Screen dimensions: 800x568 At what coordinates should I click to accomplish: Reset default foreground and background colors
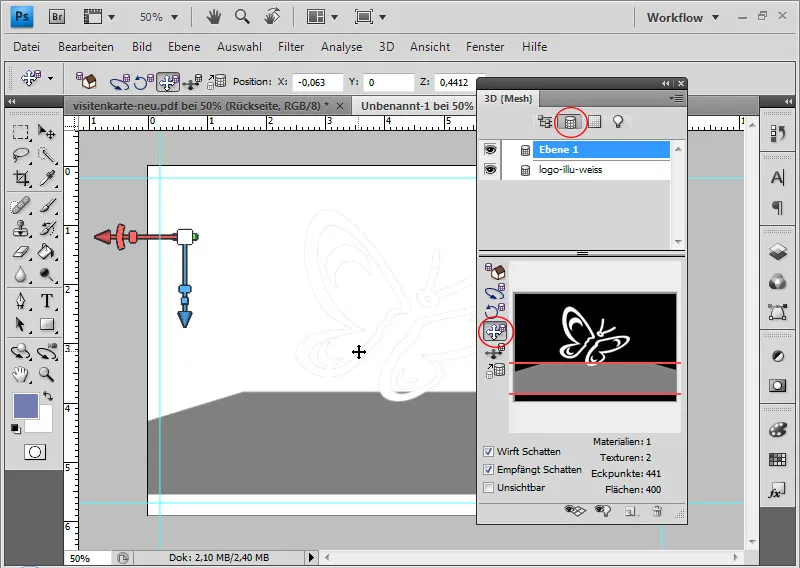click(x=16, y=428)
